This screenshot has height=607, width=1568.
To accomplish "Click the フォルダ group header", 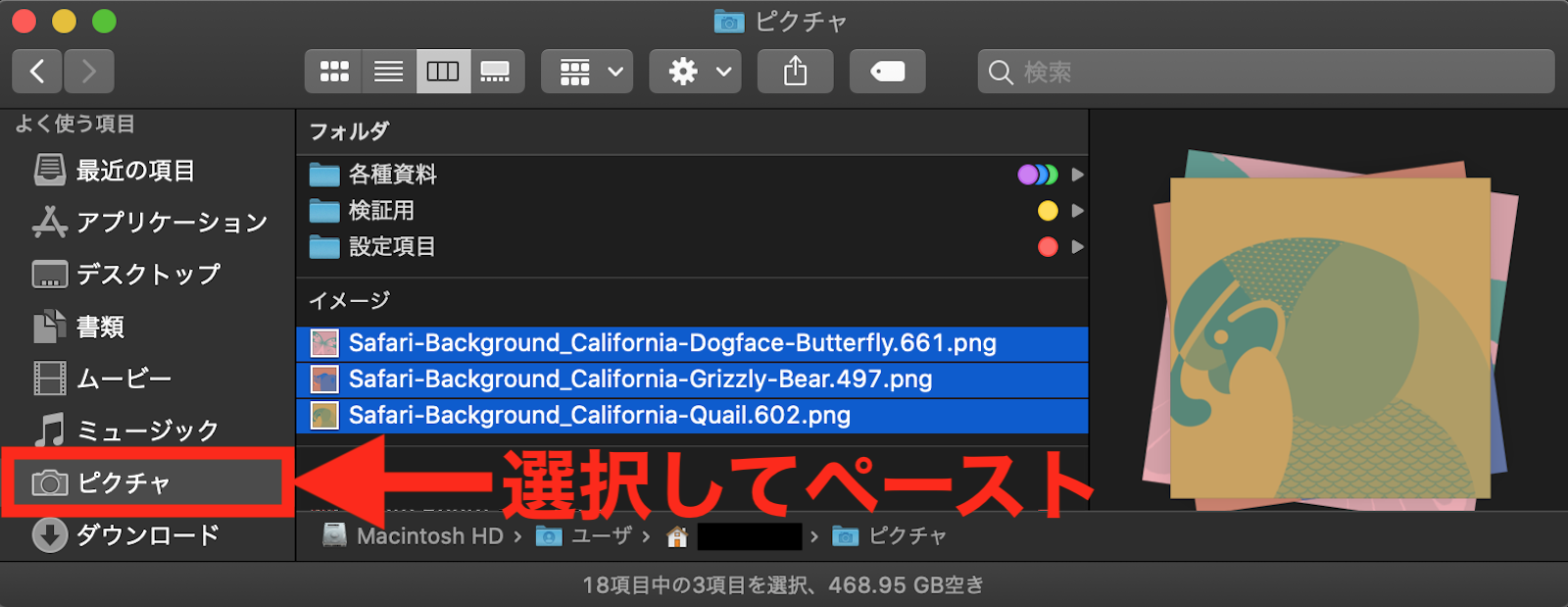I will tap(349, 131).
